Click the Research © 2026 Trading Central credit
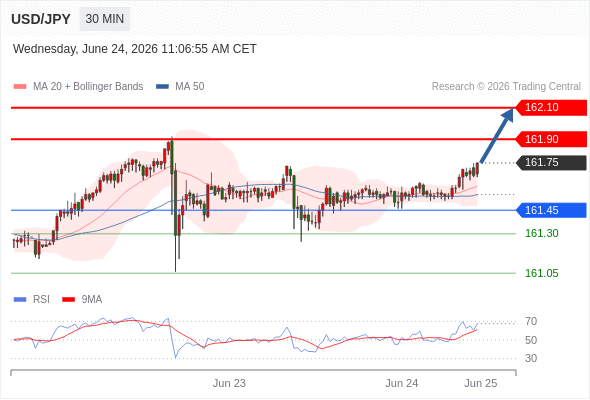Image resolution: width=590 pixels, height=400 pixels. coord(506,87)
